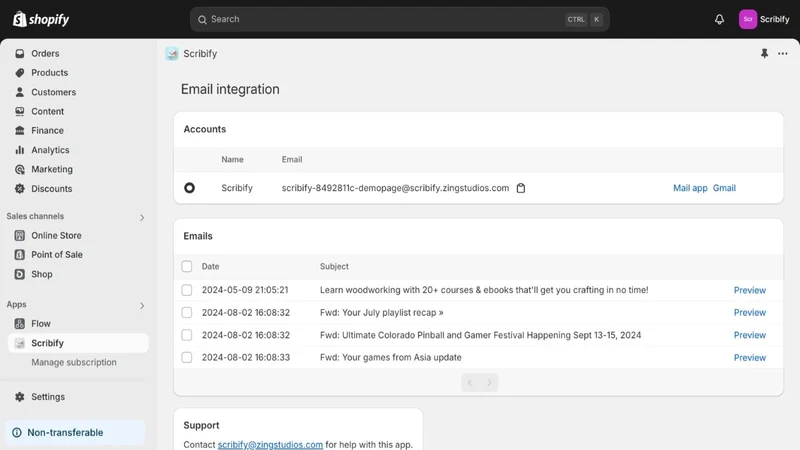
Task: Preview the woodworking courses email
Action: tap(749, 290)
